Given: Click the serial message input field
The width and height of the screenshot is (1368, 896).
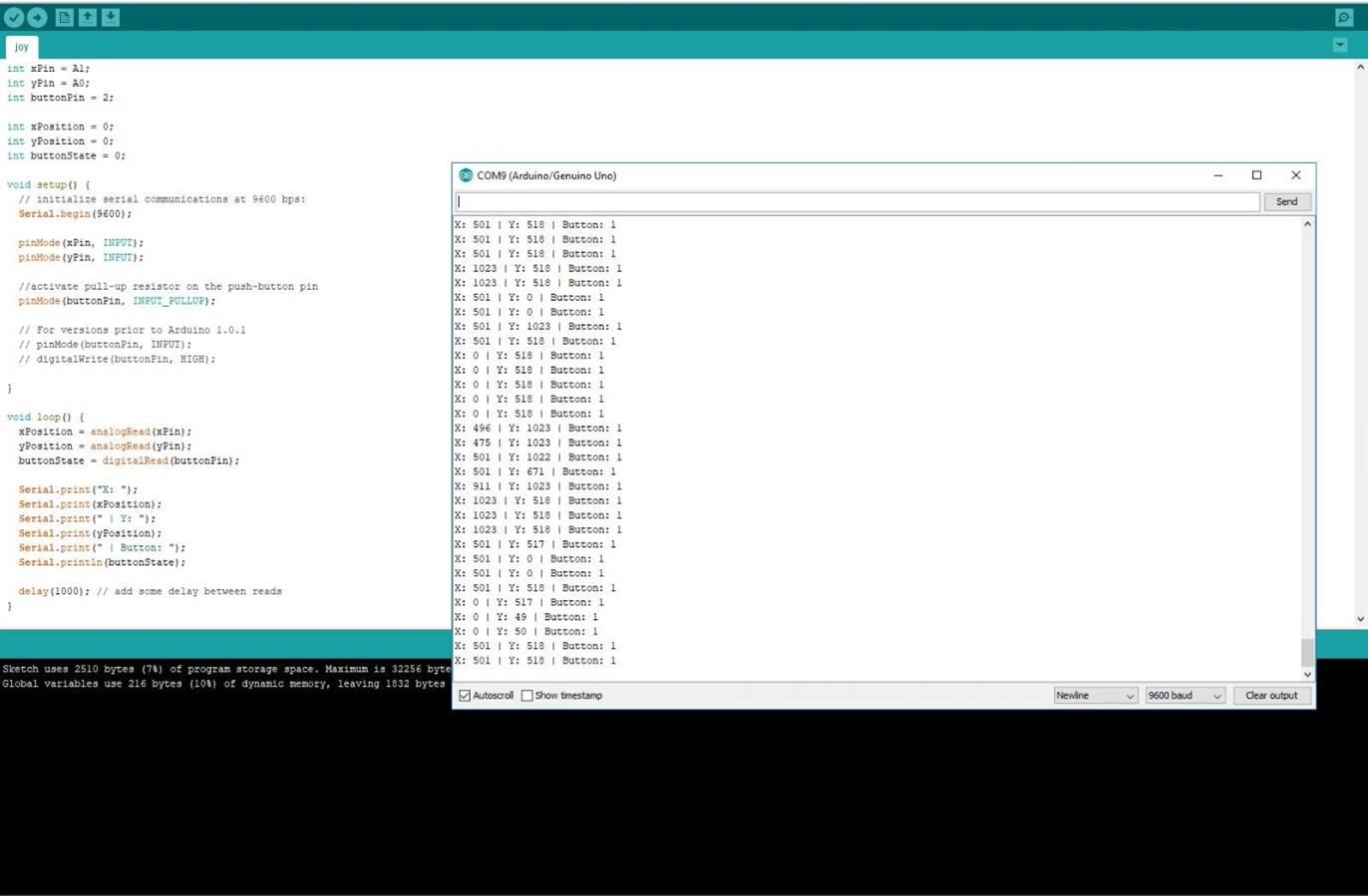Looking at the screenshot, I should (x=857, y=201).
